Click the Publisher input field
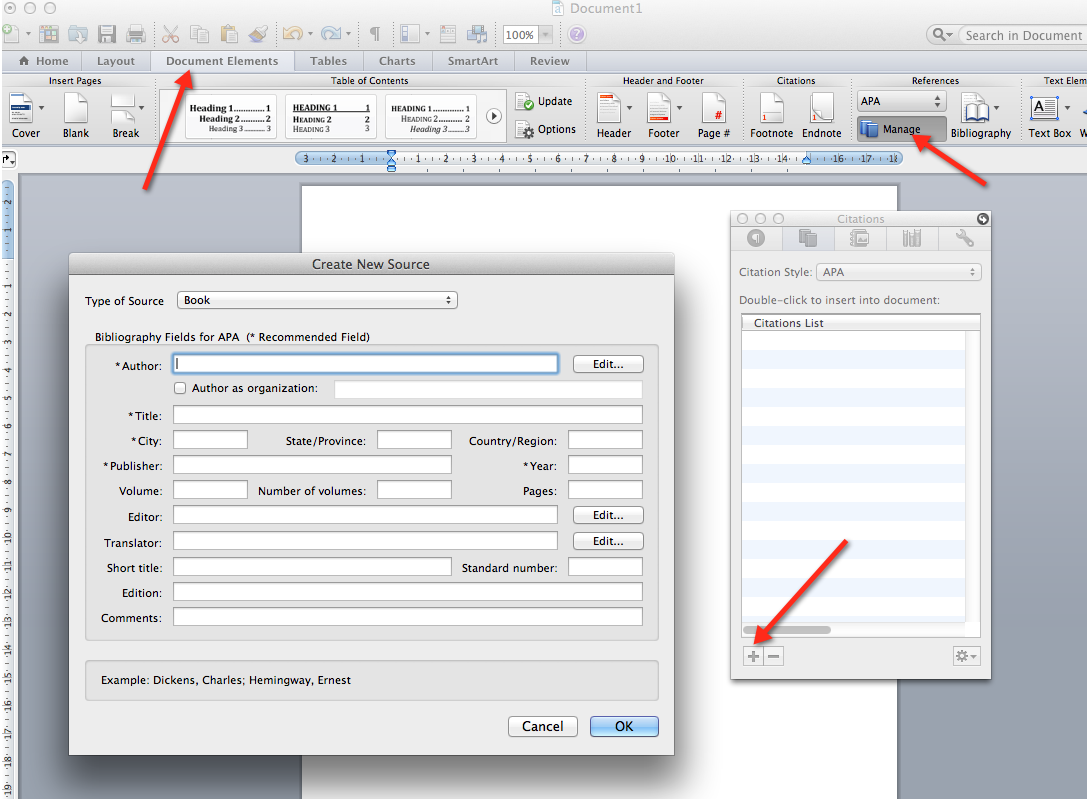Viewport: 1087px width, 799px height. 312,465
